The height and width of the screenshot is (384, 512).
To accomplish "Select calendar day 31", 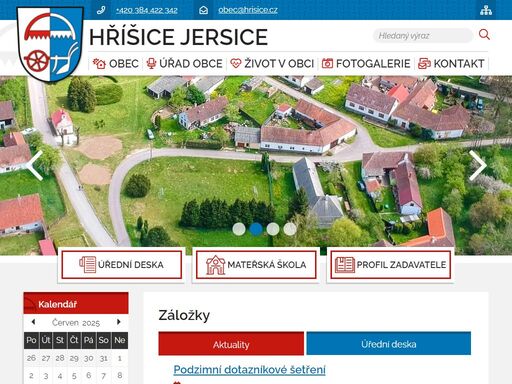I will point(103,358).
